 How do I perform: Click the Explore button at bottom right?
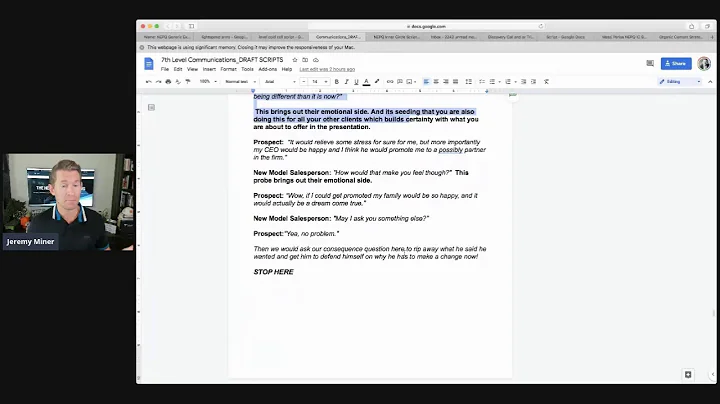(688, 375)
